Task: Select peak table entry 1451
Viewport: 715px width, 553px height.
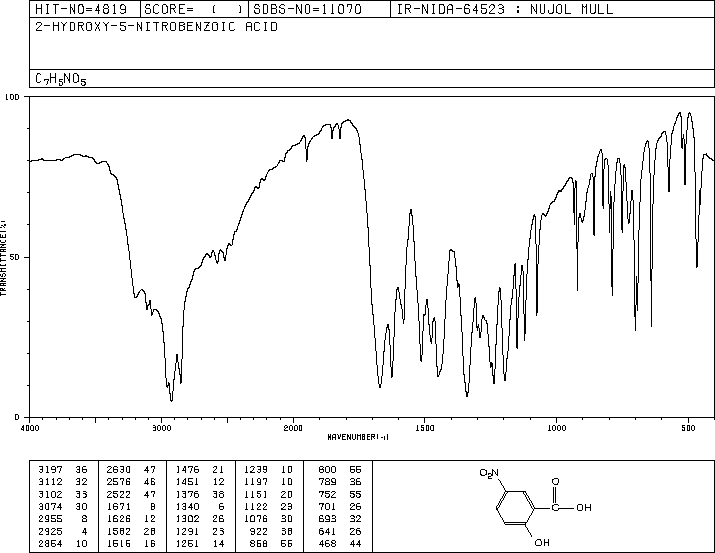Action: [x=187, y=482]
